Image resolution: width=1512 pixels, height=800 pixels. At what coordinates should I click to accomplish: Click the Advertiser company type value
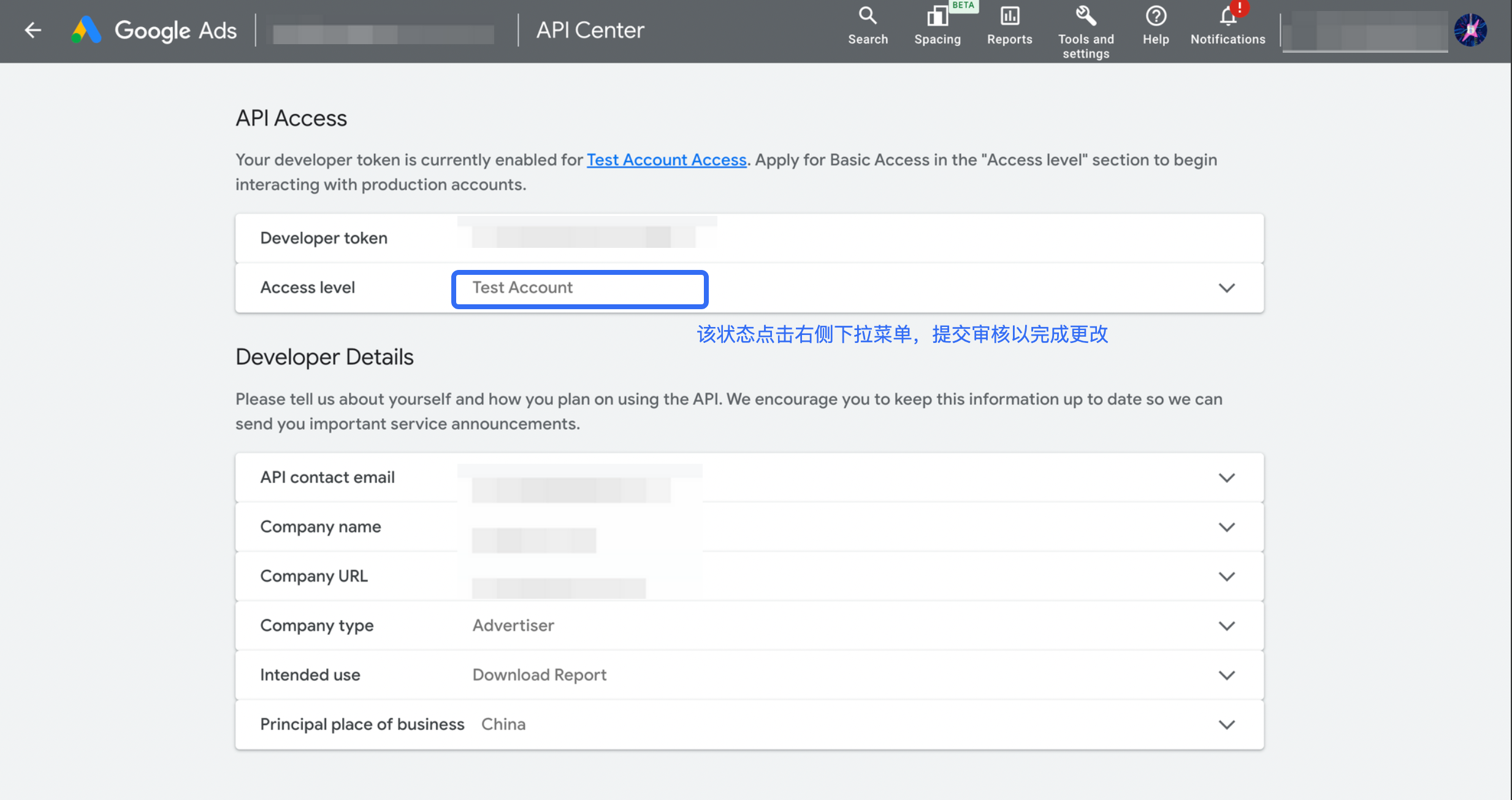pyautogui.click(x=513, y=626)
